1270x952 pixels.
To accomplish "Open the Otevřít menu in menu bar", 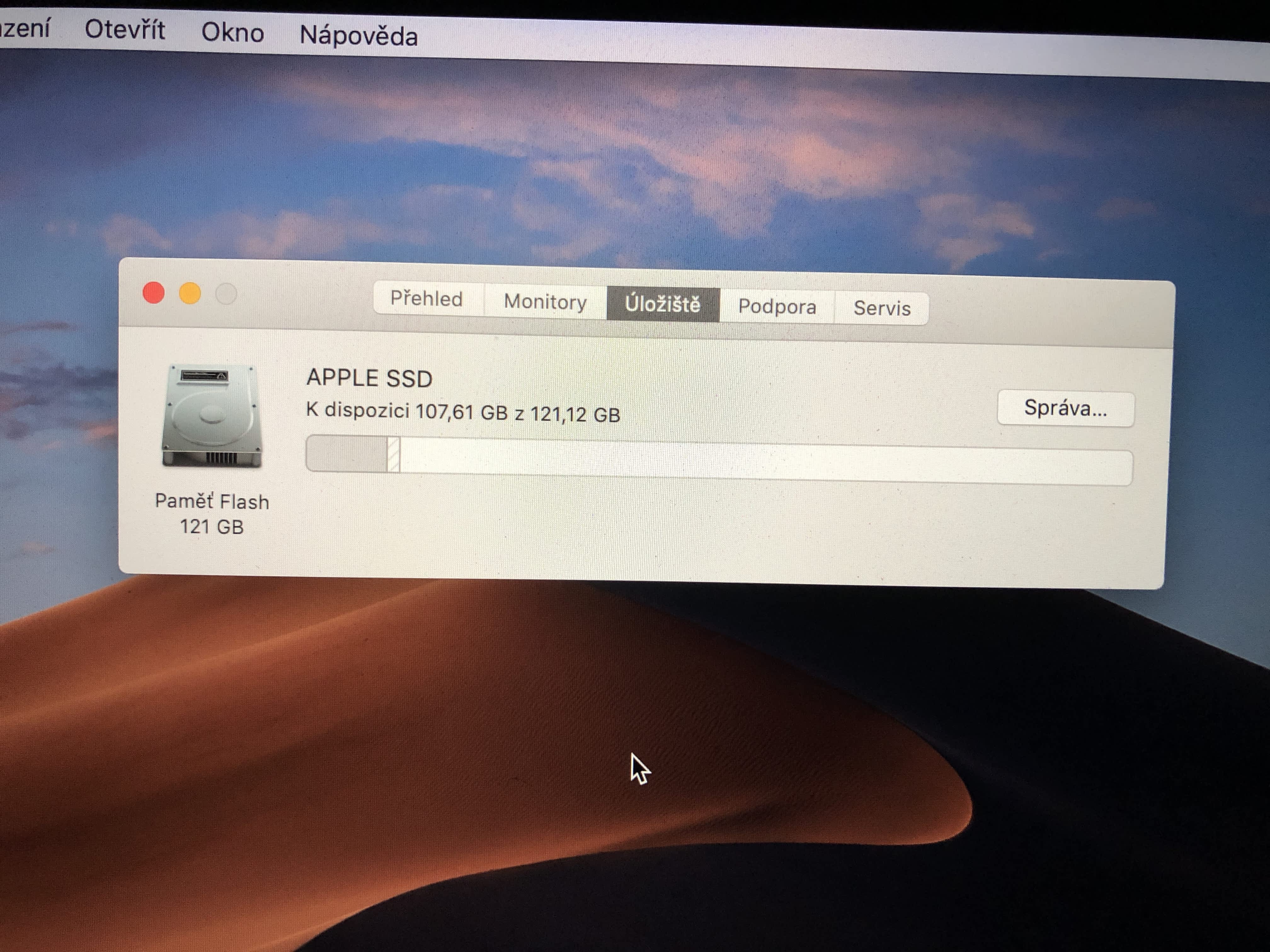I will (125, 30).
